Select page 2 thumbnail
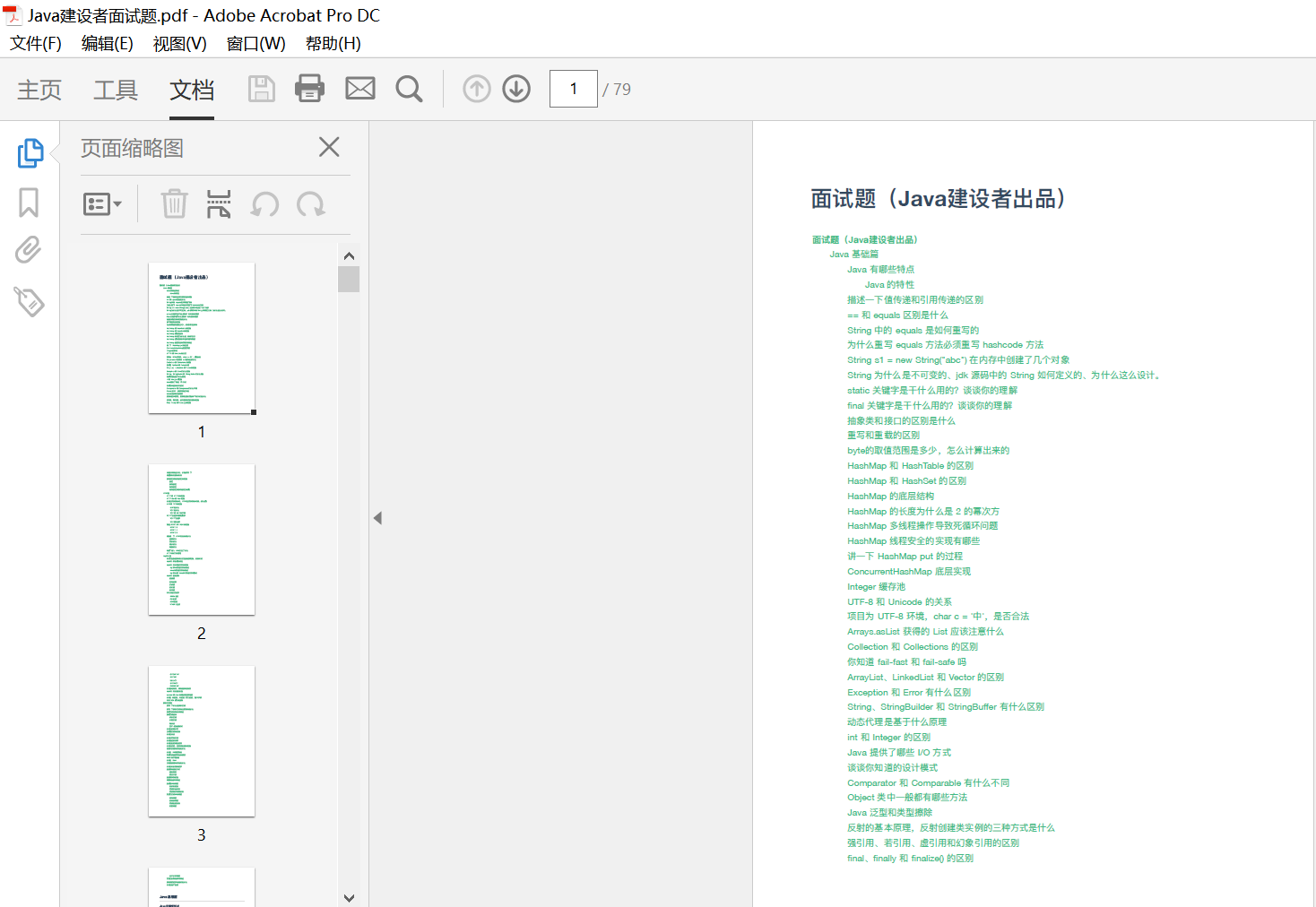This screenshot has width=1316, height=907. click(202, 540)
